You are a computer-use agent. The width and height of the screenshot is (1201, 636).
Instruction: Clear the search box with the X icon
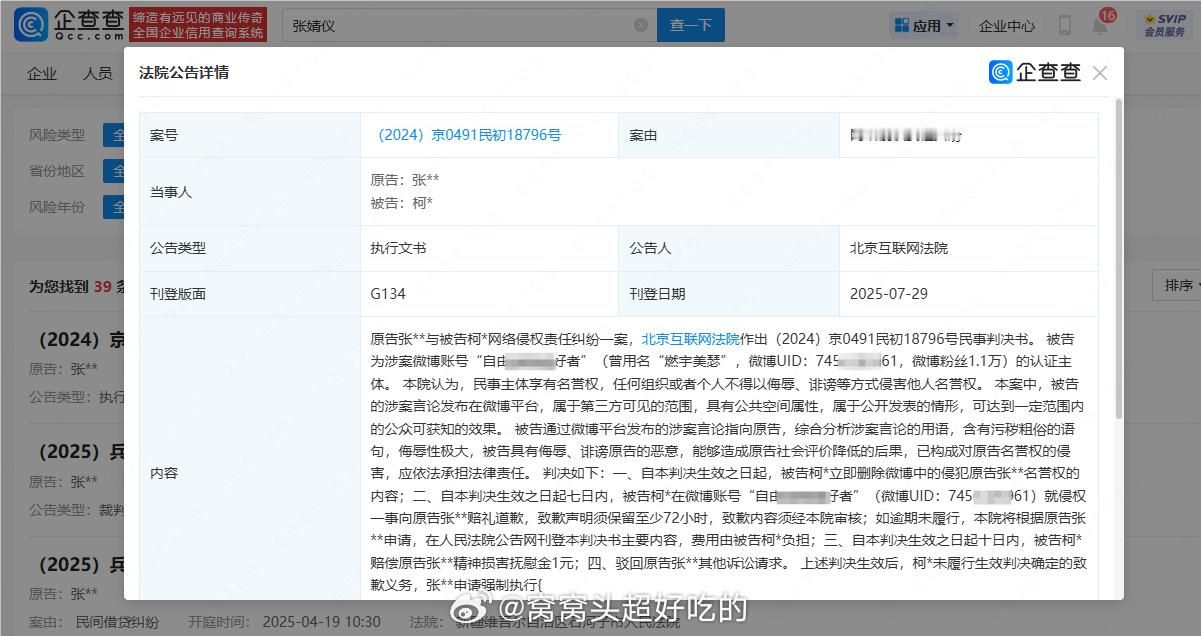click(x=640, y=26)
